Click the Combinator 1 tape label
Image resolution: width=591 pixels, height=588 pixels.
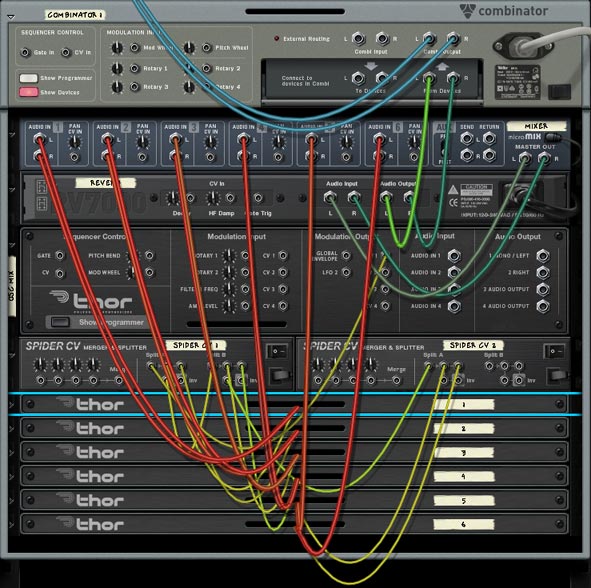coord(75,15)
